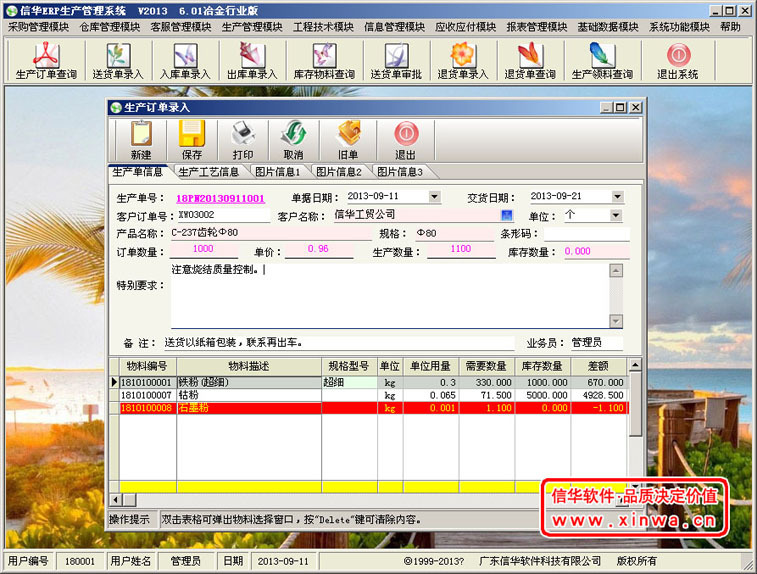Click the 取消 icon in order window
This screenshot has width=757, height=574.
(x=293, y=140)
